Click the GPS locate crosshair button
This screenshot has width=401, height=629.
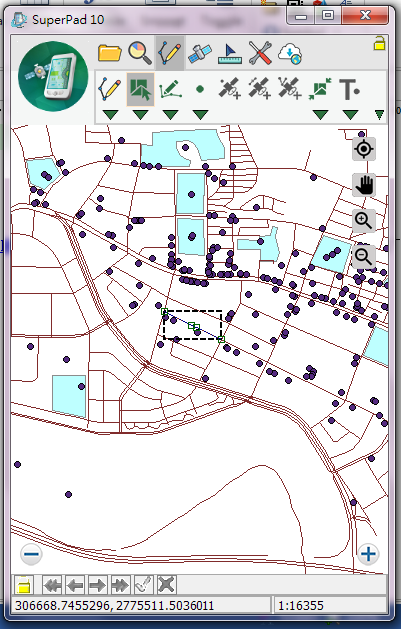(364, 149)
